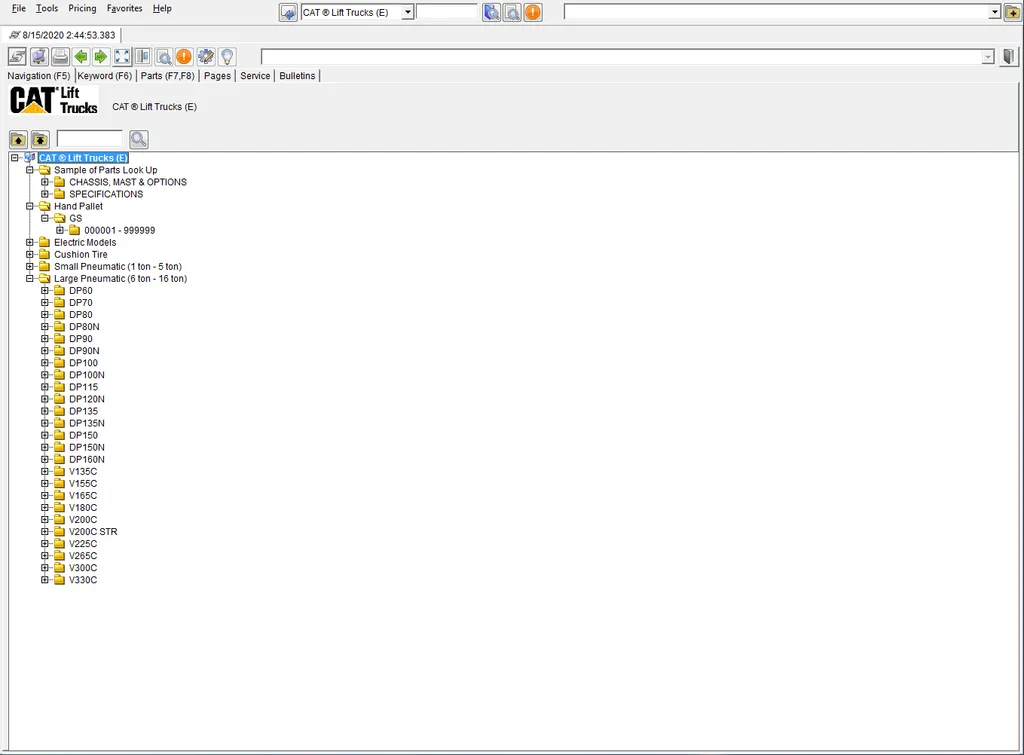Expand the Small Pneumatic (1 ton - 5 ton) folder
The height and width of the screenshot is (755, 1024).
click(x=29, y=266)
